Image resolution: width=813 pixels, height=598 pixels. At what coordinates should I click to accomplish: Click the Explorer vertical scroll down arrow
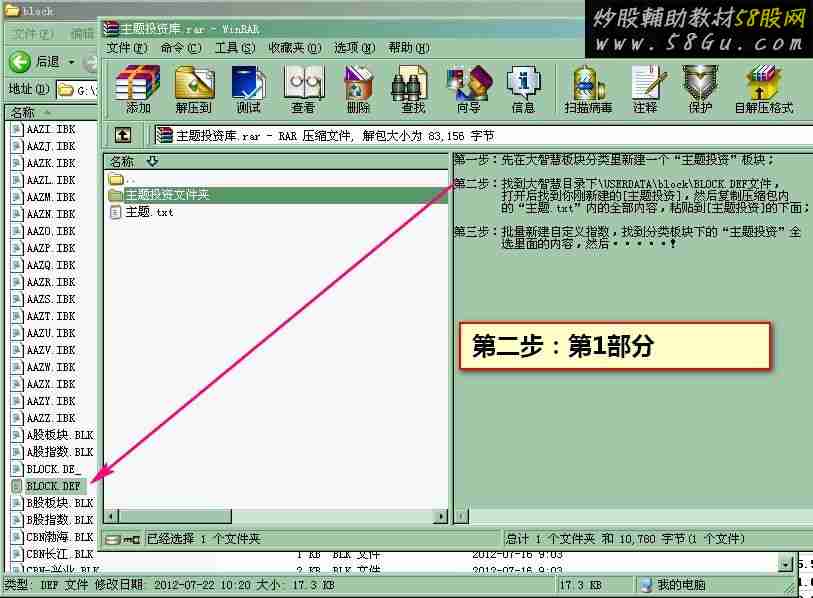point(786,564)
